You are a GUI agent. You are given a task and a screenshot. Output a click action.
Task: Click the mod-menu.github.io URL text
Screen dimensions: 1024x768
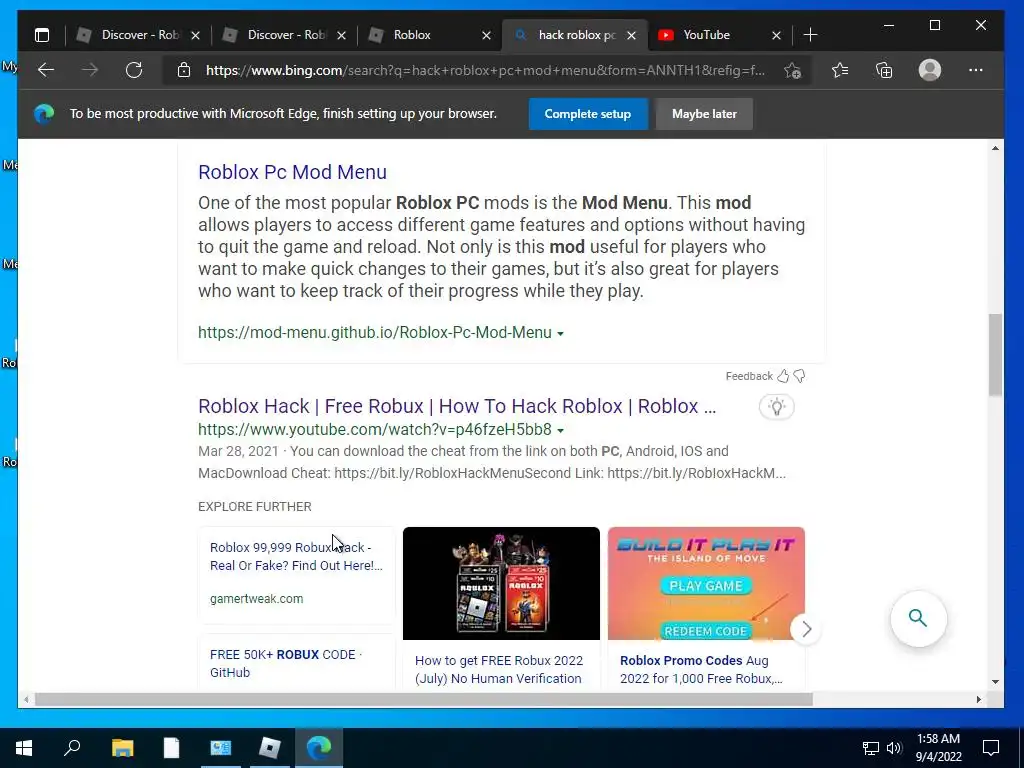375,332
